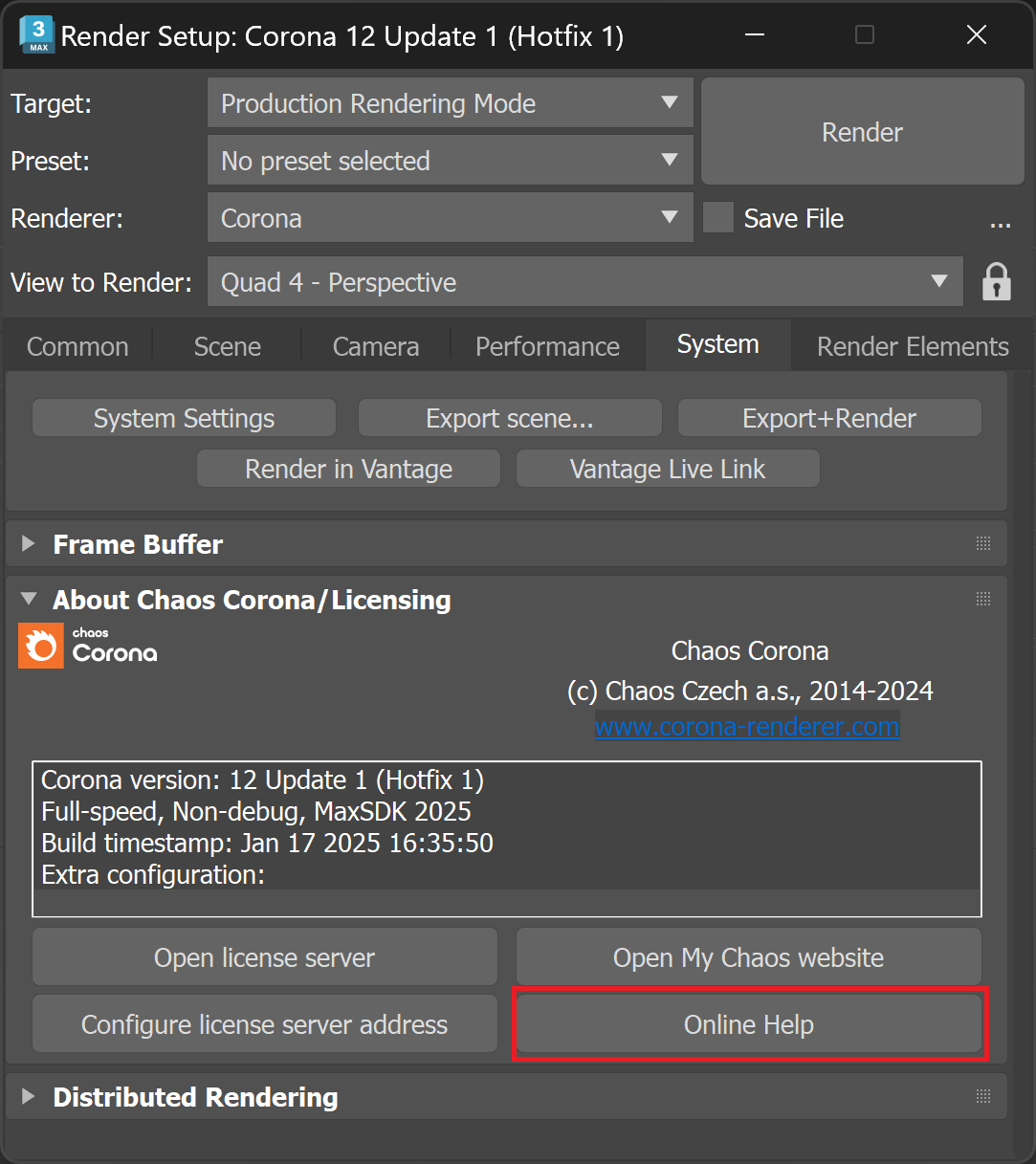Switch to the Render Elements tab
The image size is (1036, 1164).
tap(913, 346)
